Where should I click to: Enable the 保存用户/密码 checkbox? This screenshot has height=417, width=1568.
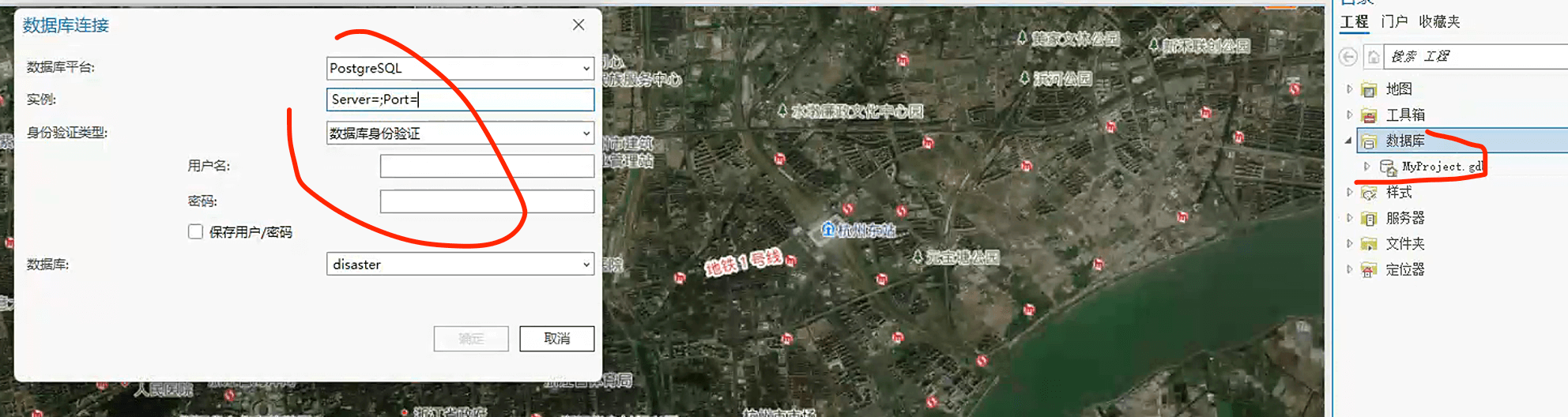pyautogui.click(x=195, y=231)
